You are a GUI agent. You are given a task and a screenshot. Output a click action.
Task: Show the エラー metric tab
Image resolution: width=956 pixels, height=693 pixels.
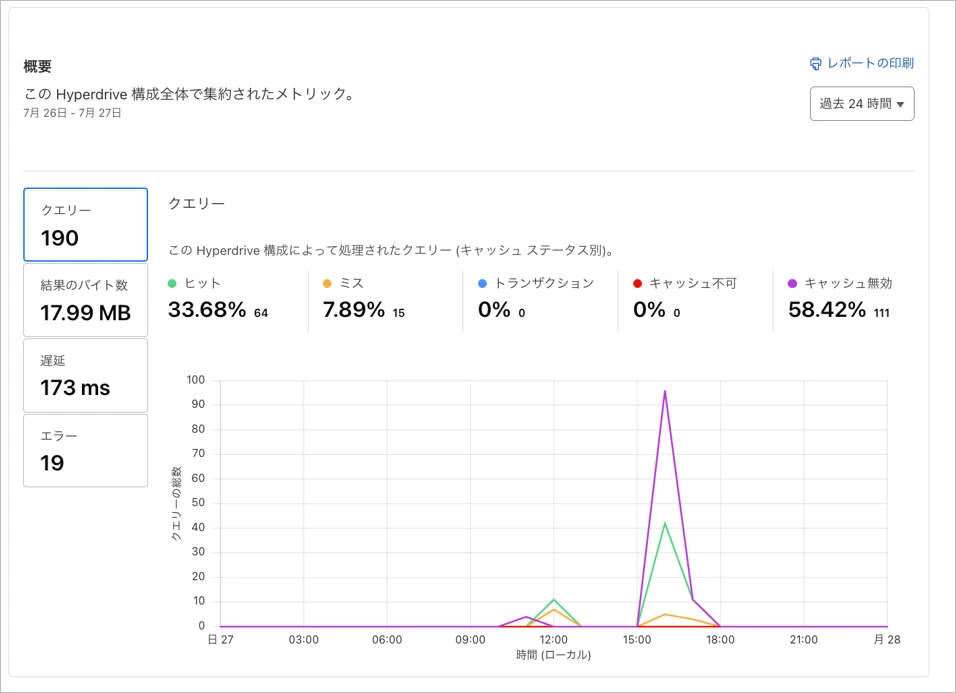(86, 450)
